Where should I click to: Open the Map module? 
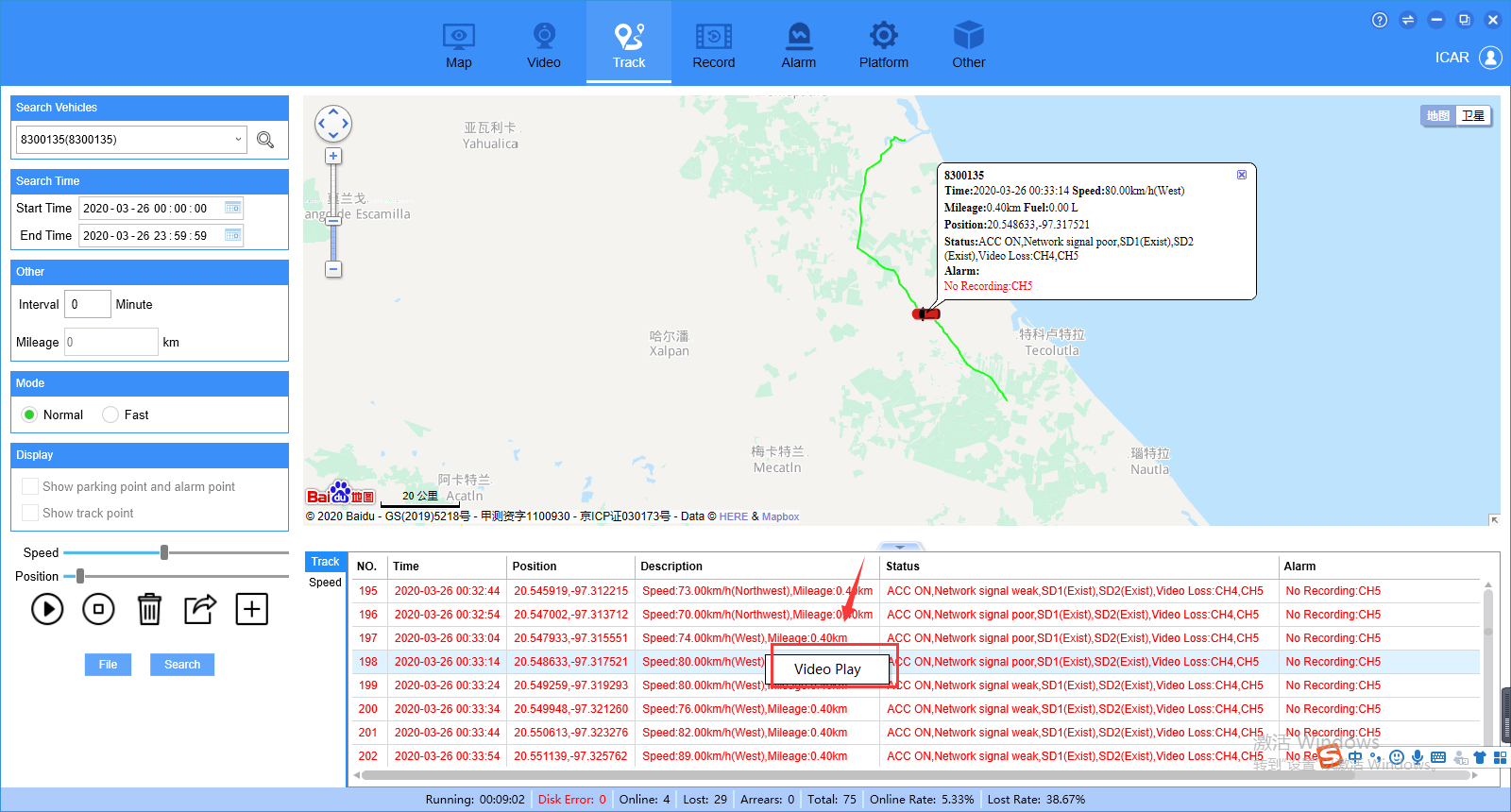coord(459,45)
